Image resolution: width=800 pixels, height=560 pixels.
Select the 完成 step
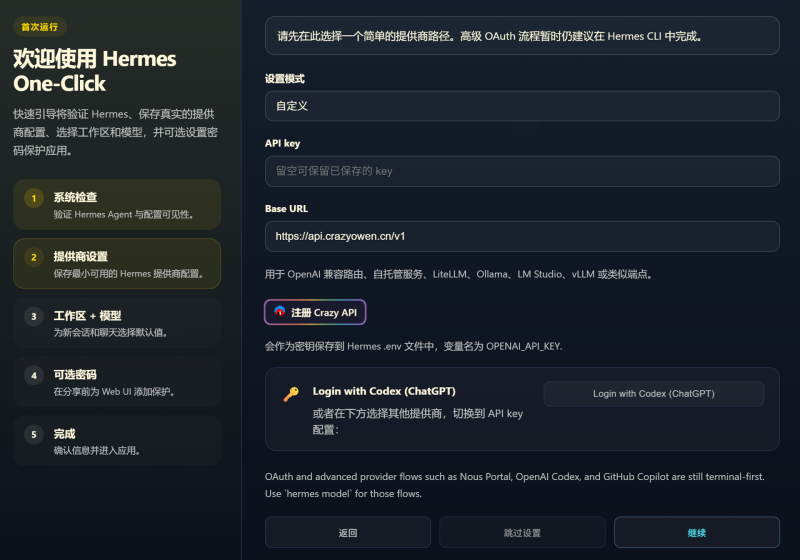(x=117, y=441)
